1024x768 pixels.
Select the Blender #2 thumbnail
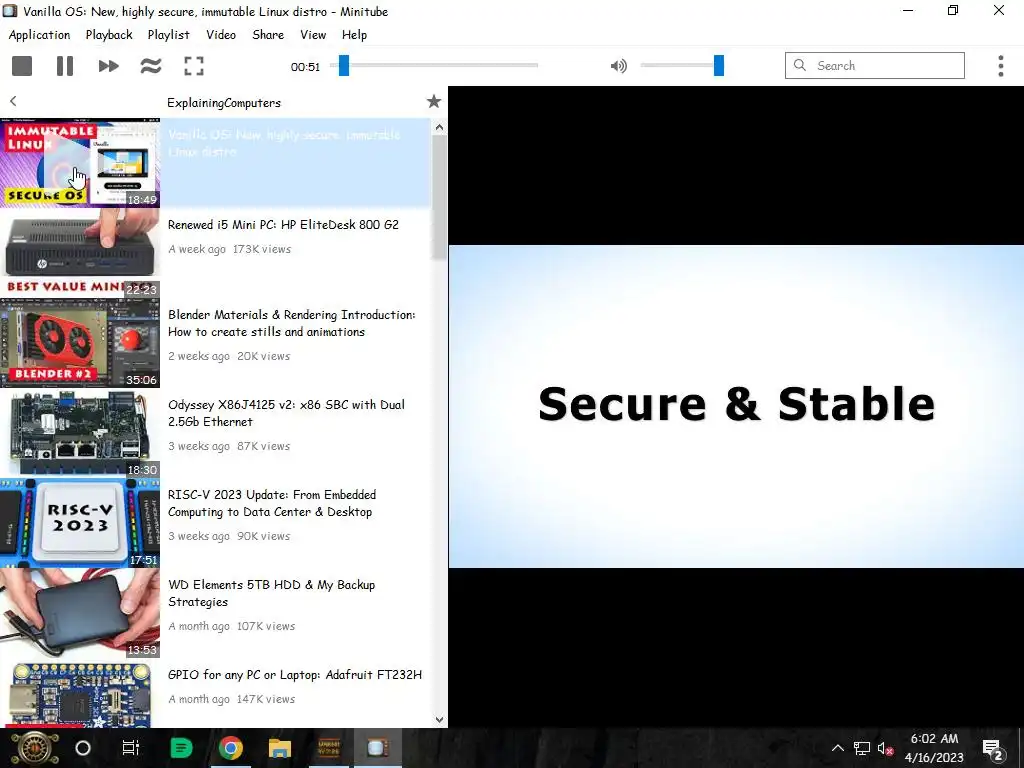(80, 343)
